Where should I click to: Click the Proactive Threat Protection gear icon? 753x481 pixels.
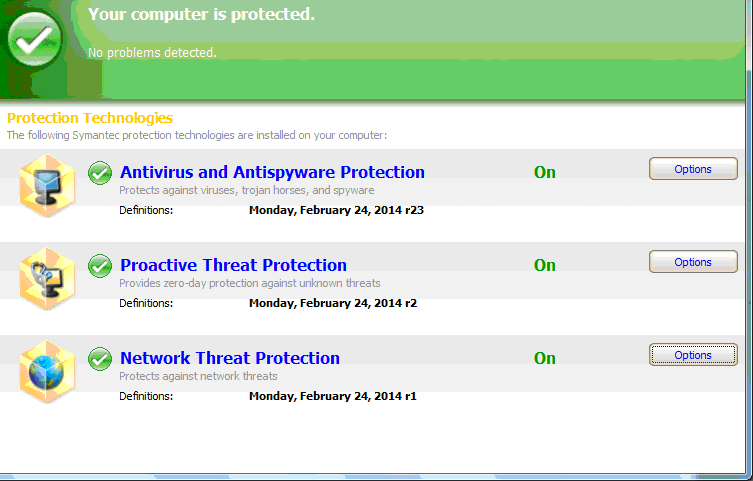(x=47, y=277)
